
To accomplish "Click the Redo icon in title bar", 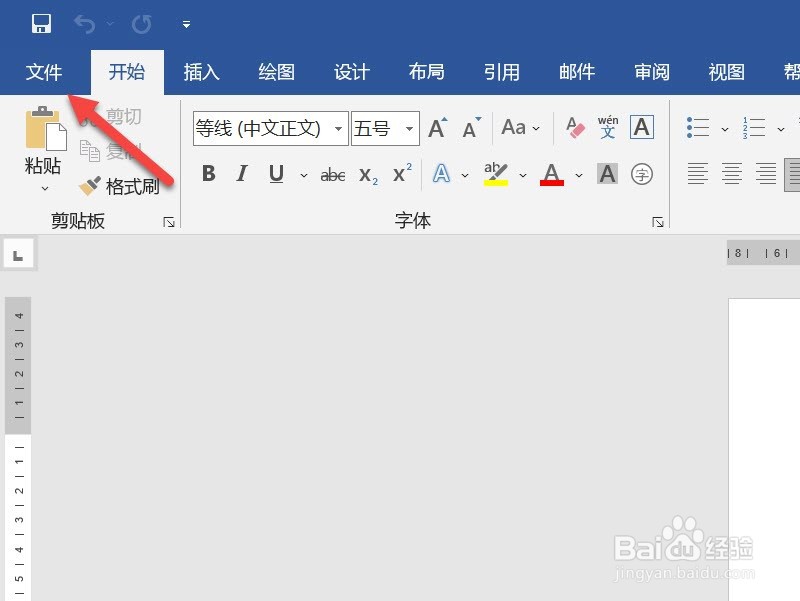I will tap(142, 24).
